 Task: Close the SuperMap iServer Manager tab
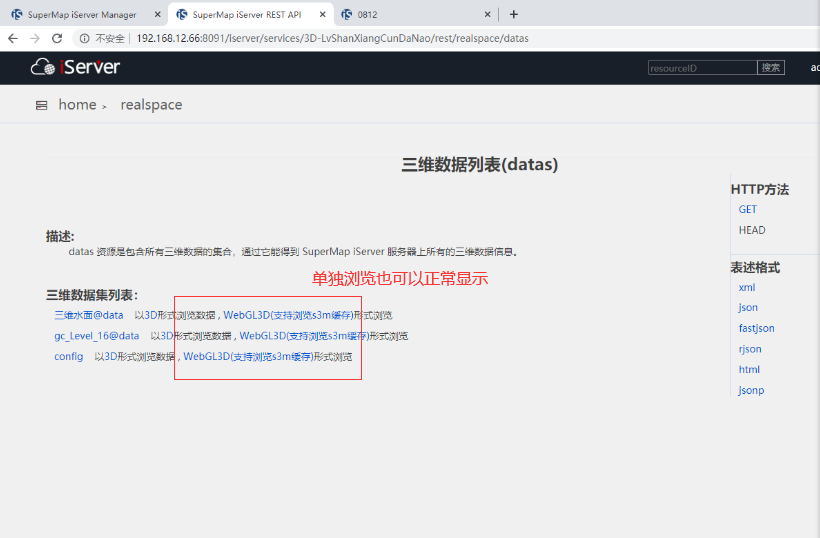click(157, 15)
